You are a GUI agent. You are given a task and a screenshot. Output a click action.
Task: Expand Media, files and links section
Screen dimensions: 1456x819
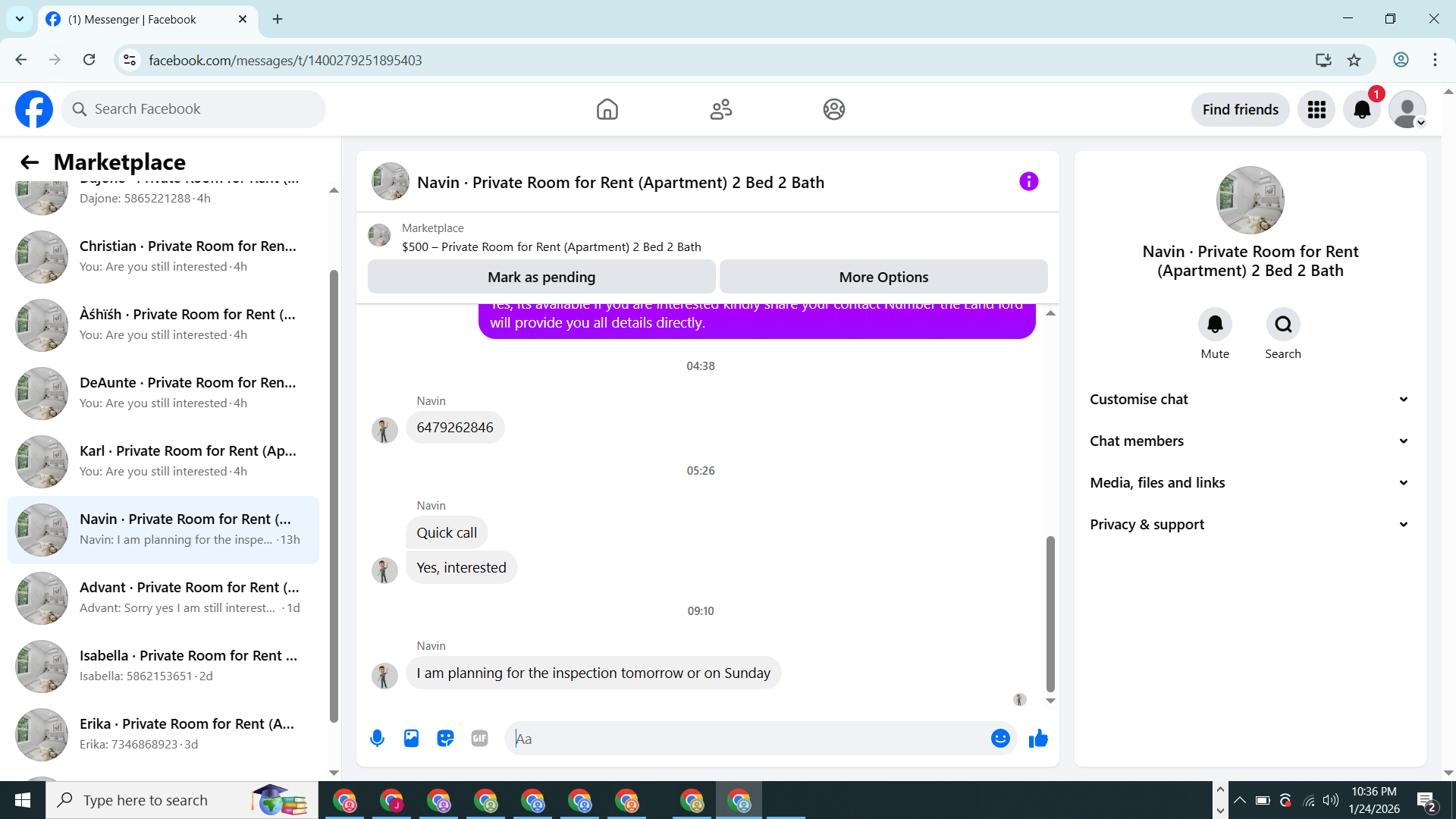point(1250,483)
